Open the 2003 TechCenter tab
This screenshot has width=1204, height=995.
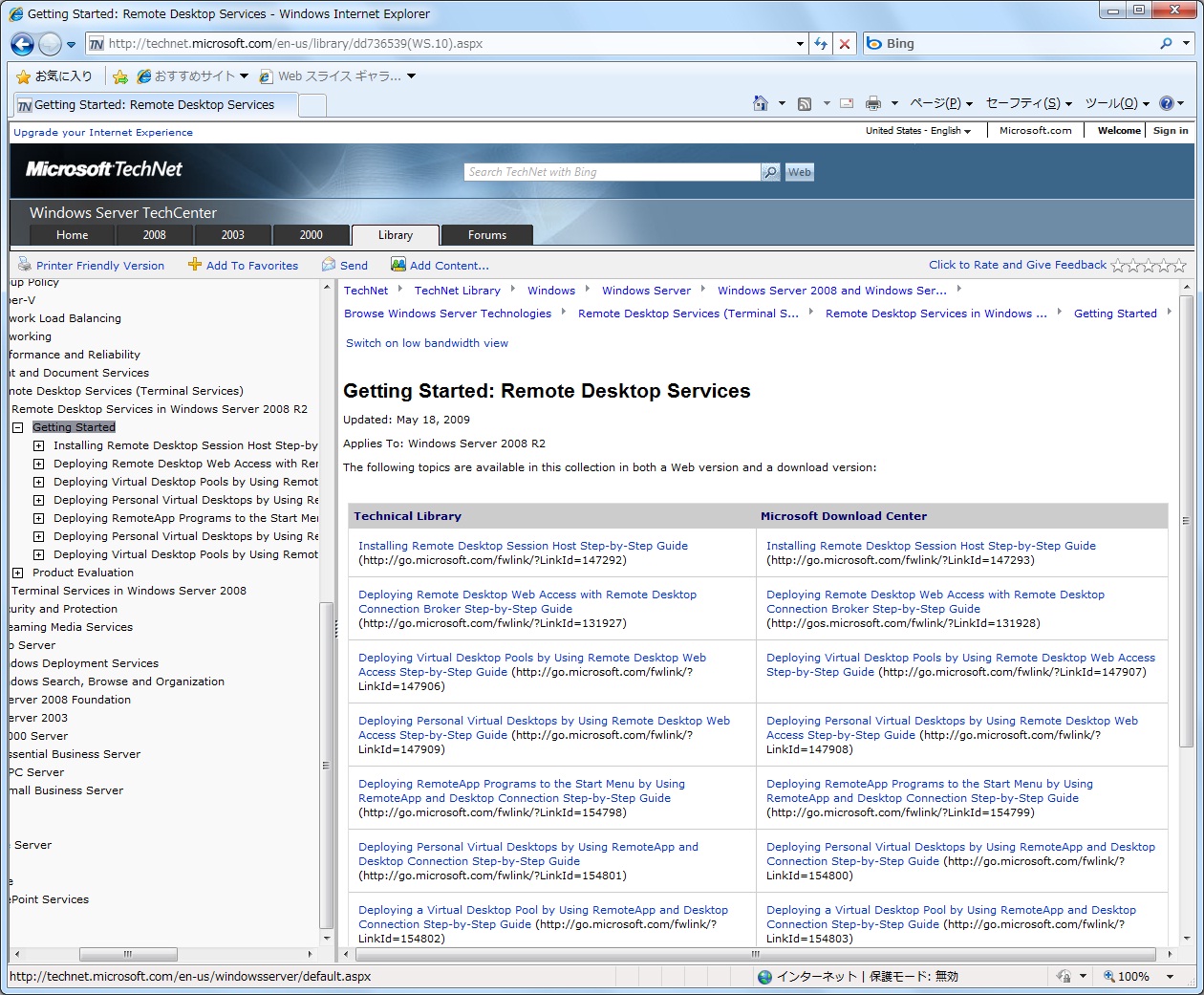pos(233,235)
